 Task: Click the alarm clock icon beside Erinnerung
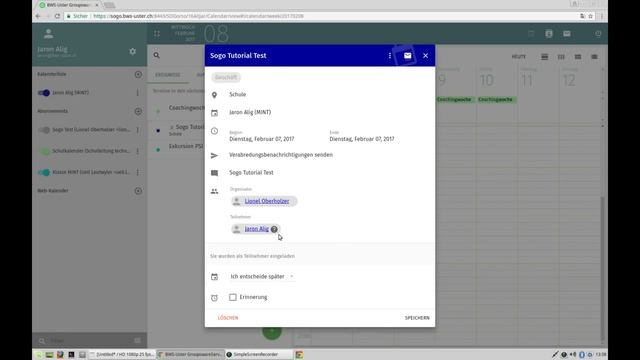pyautogui.click(x=214, y=298)
